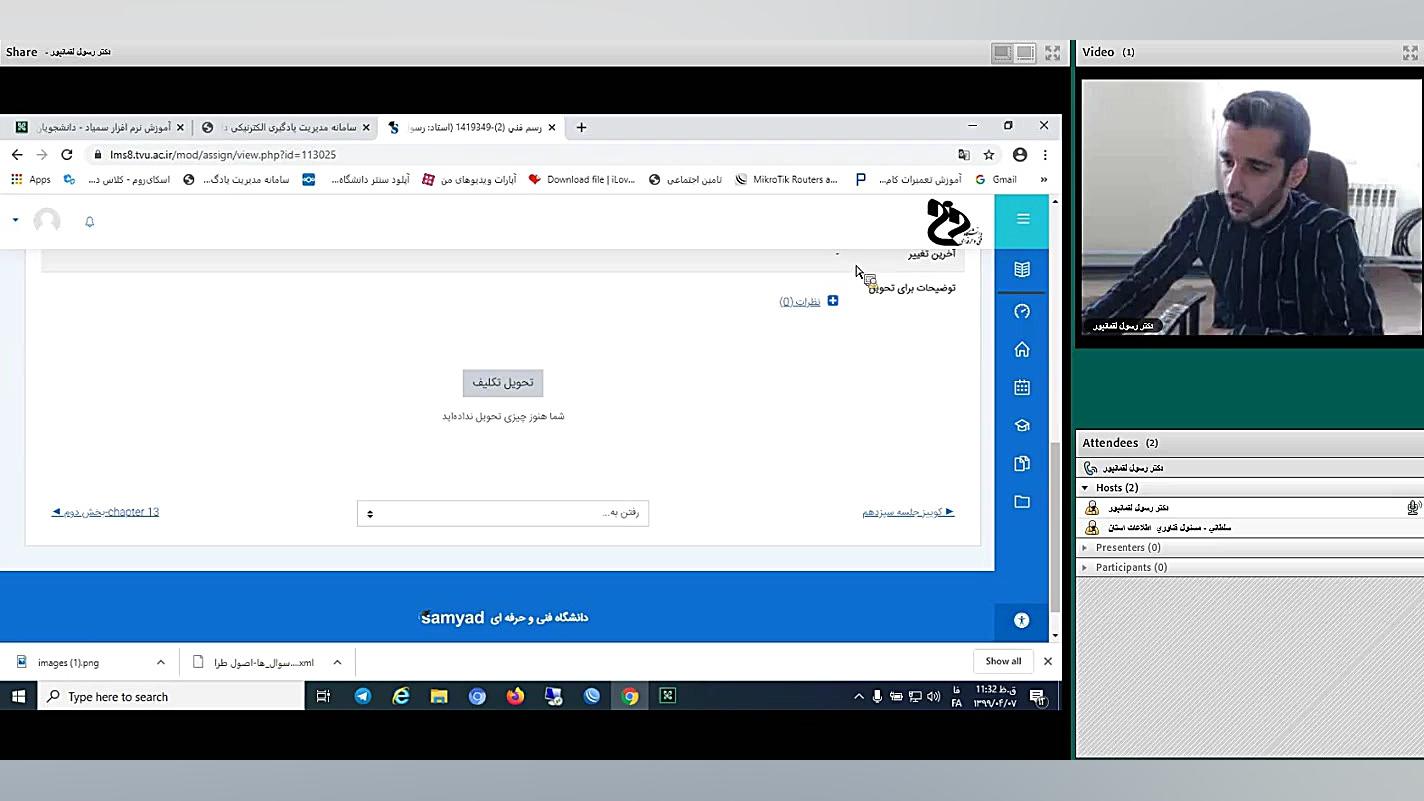Open the graduation cap icon in the sidebar
Screen dimensions: 1424x801
pyautogui.click(x=1022, y=425)
